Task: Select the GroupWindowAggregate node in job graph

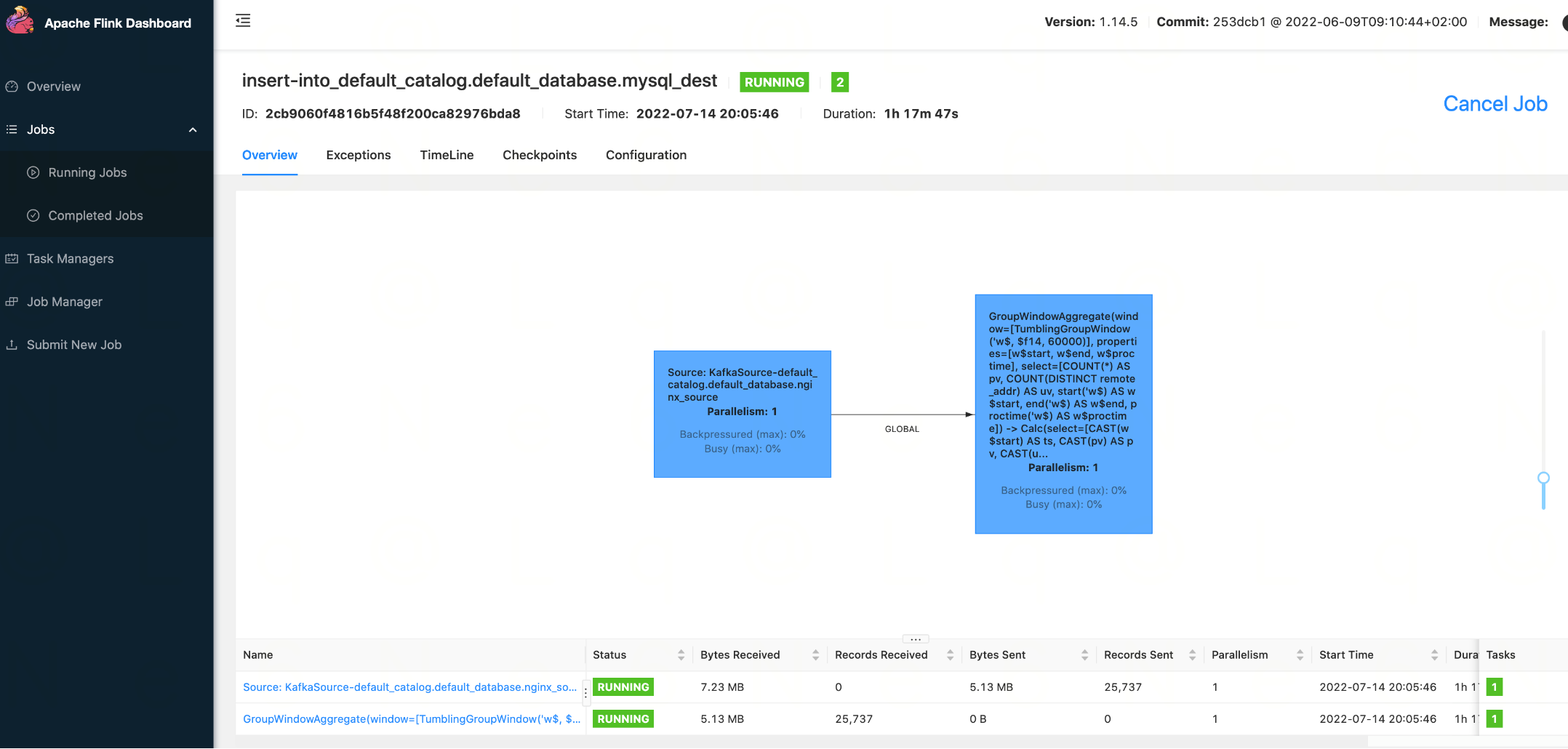Action: pyautogui.click(x=1064, y=414)
